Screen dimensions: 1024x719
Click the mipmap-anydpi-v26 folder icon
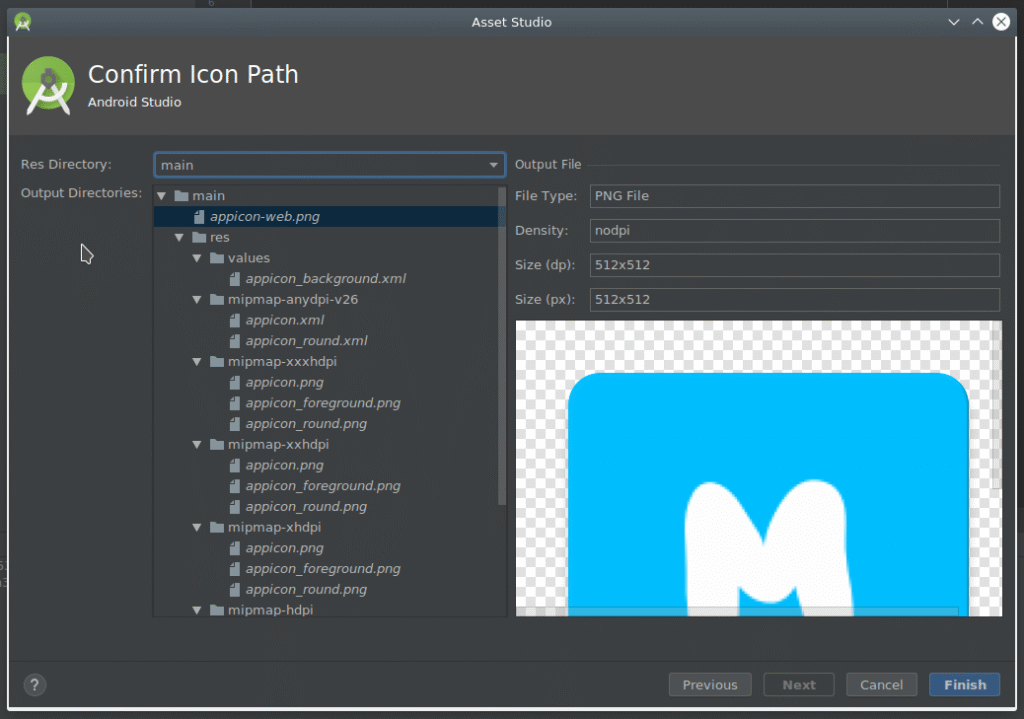coord(217,299)
